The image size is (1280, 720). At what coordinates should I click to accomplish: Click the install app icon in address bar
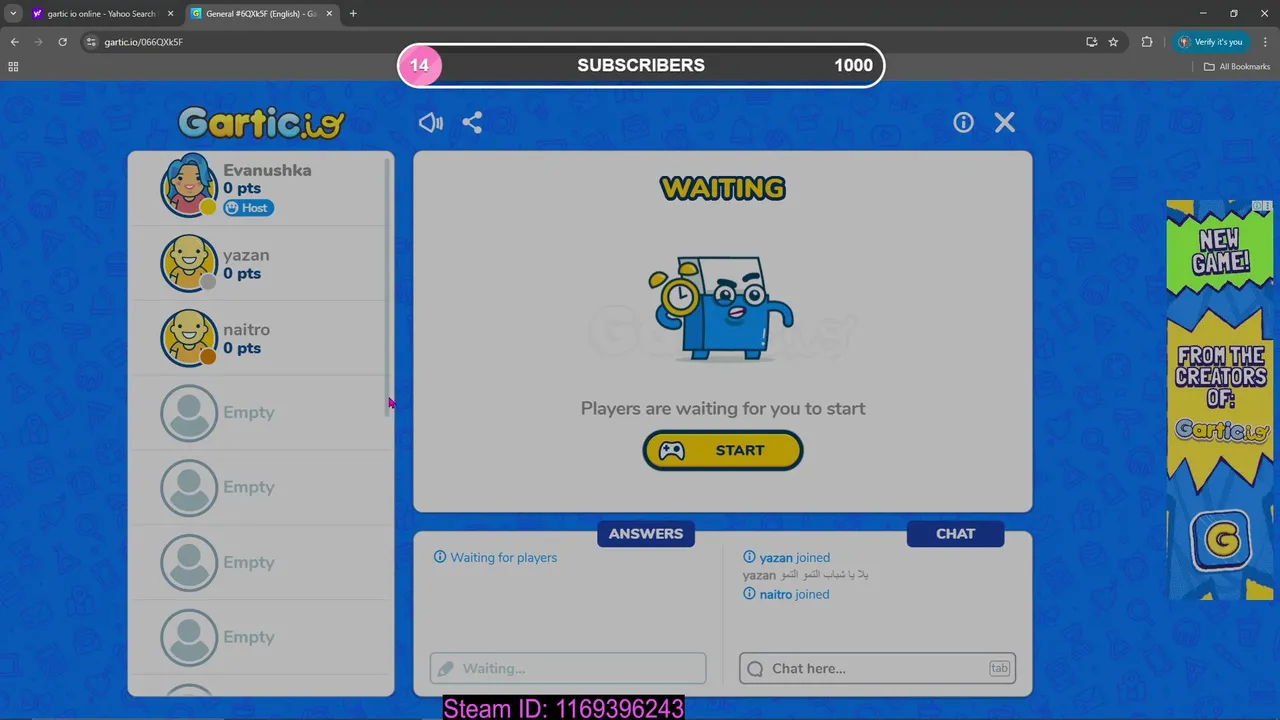(1091, 42)
